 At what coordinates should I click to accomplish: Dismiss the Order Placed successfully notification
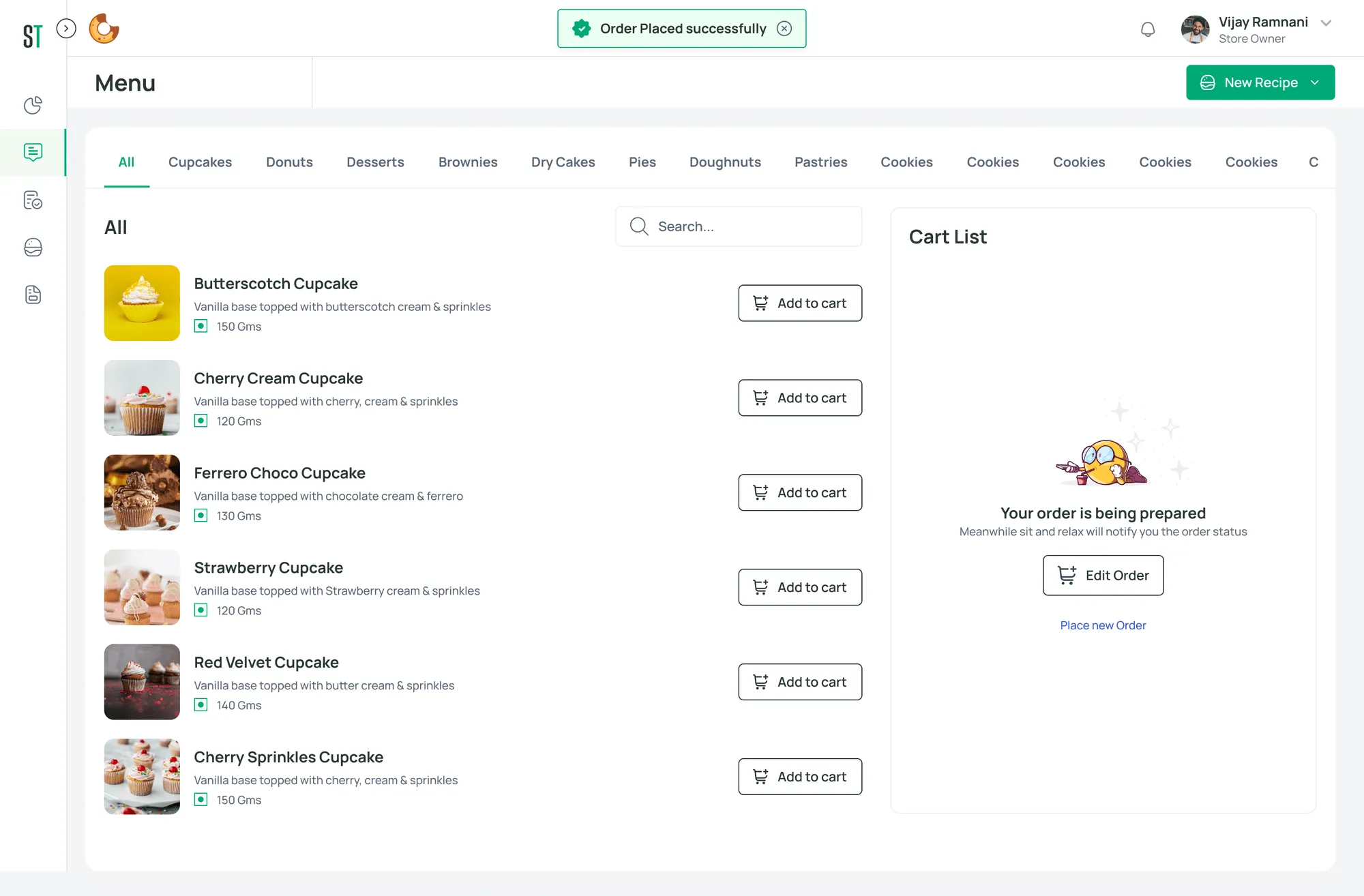coord(784,29)
